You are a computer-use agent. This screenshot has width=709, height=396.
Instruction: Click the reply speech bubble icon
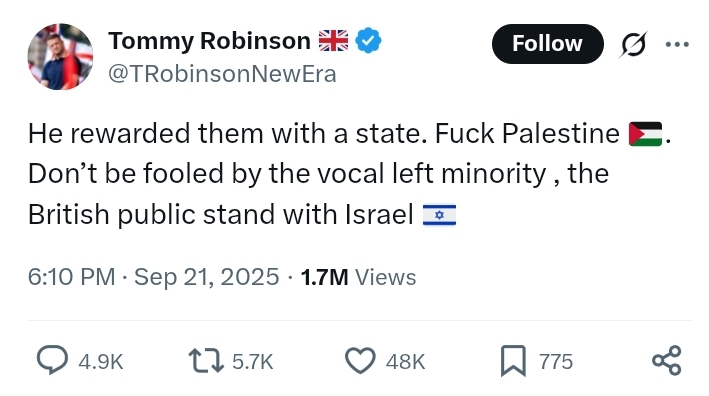point(52,360)
